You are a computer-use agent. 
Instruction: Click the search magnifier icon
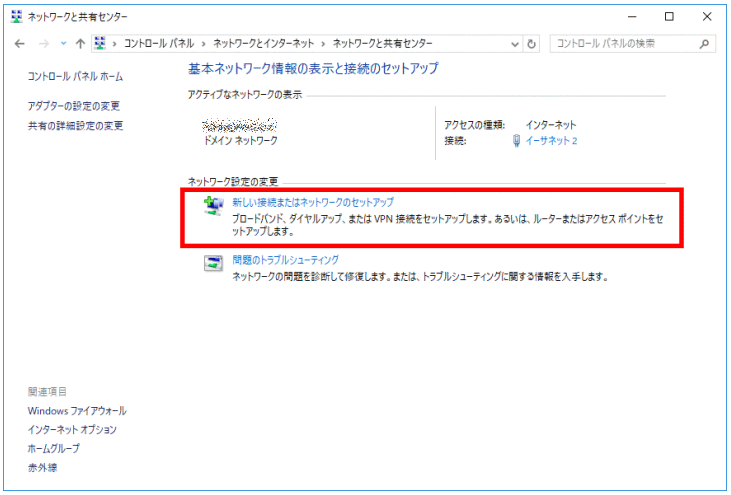705,44
